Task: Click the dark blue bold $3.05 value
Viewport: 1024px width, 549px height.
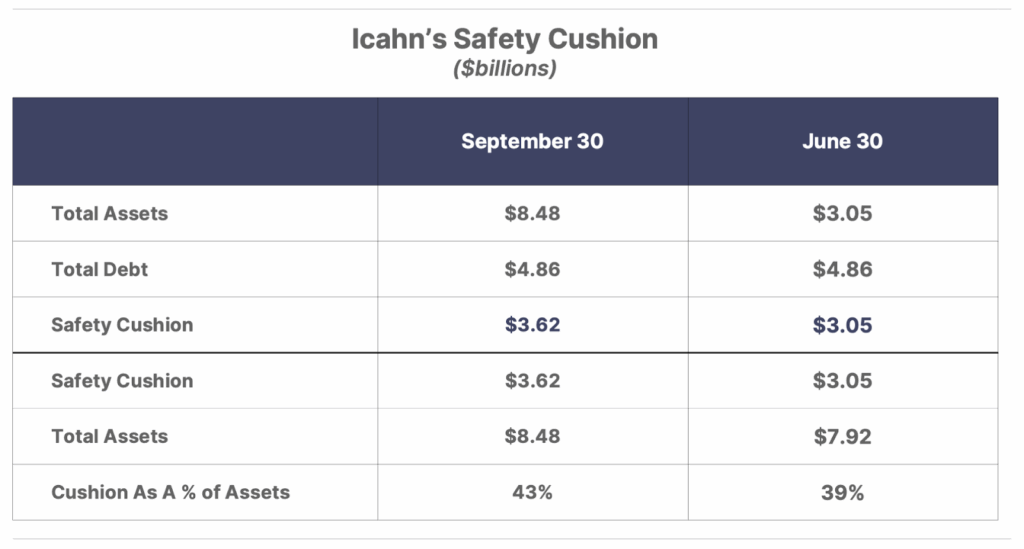Action: tap(842, 325)
